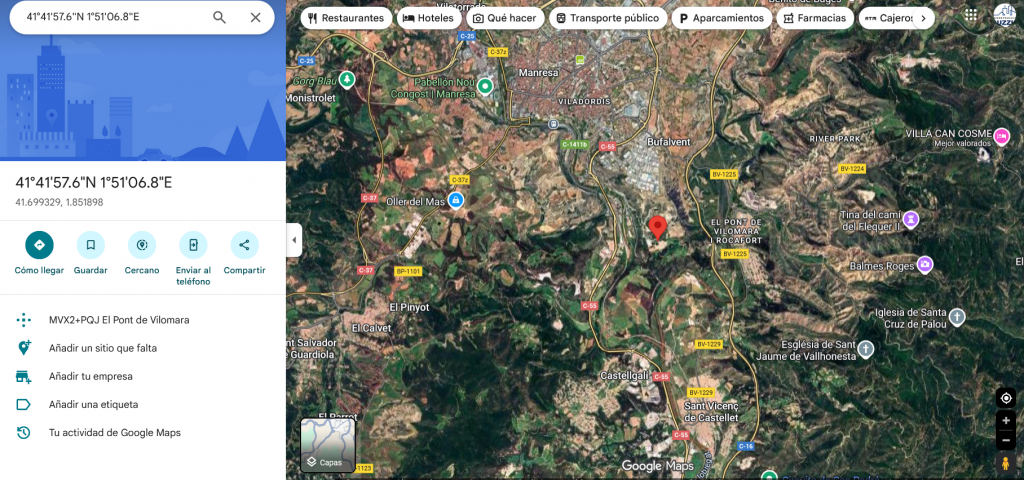Click the search magnifier icon
Screen dimensions: 1024x480
click(220, 17)
